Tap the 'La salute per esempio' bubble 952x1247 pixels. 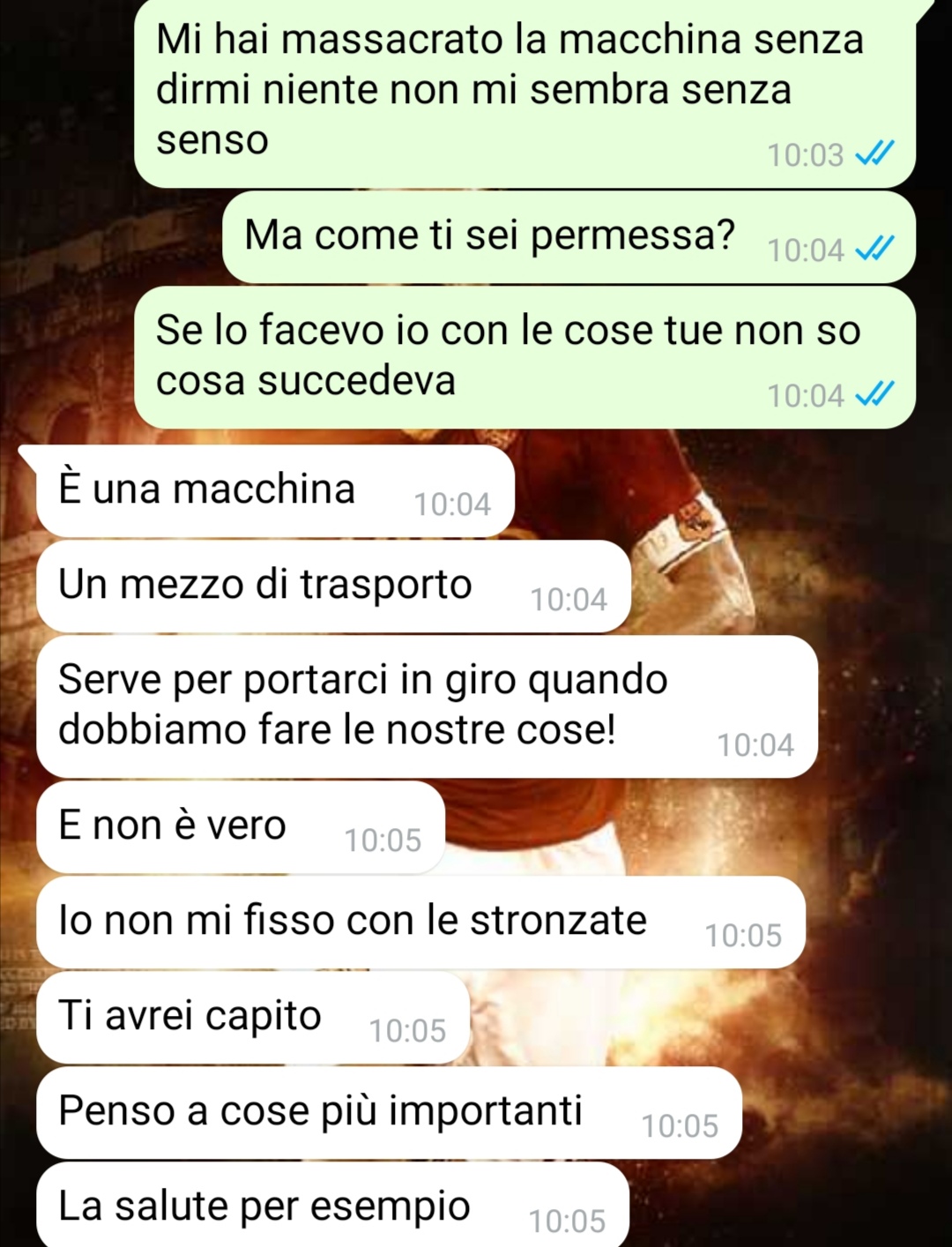point(332,1205)
